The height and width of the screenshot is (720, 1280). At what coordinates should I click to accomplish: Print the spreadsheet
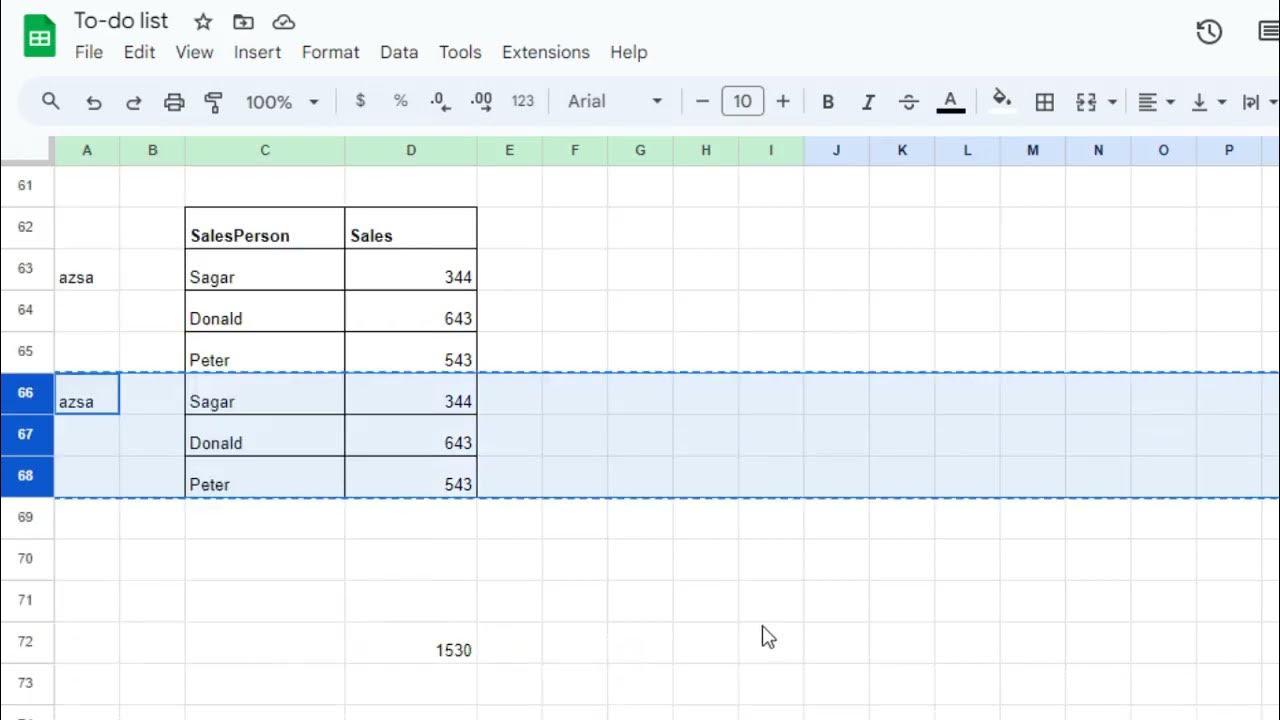(174, 102)
